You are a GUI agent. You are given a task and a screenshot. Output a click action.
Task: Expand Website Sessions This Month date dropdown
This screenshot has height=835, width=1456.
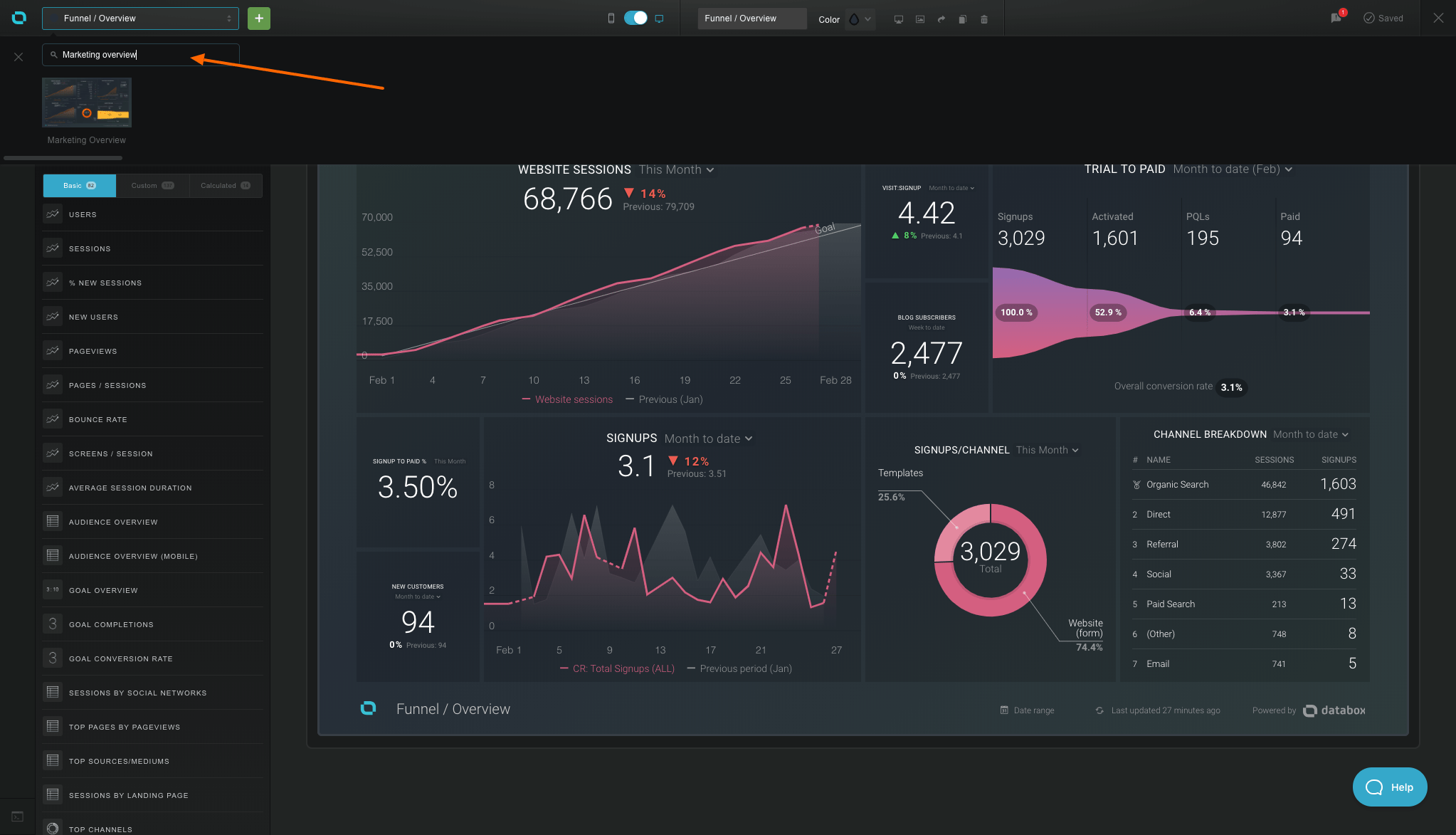[676, 169]
